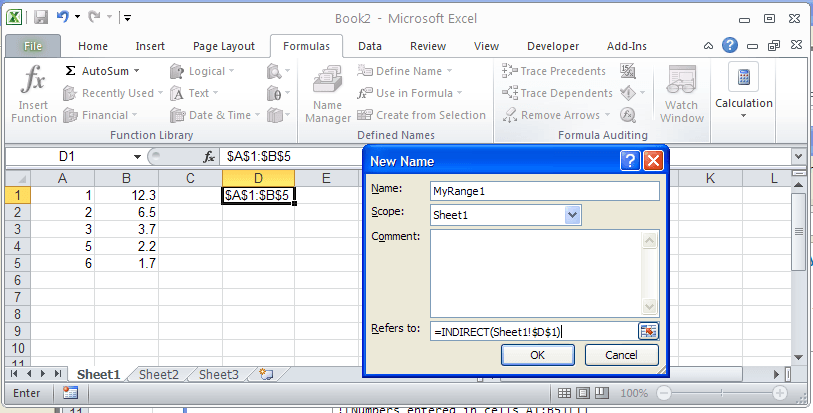The height and width of the screenshot is (413, 813).
Task: Open the AutoSum sigma function
Action: tap(103, 71)
